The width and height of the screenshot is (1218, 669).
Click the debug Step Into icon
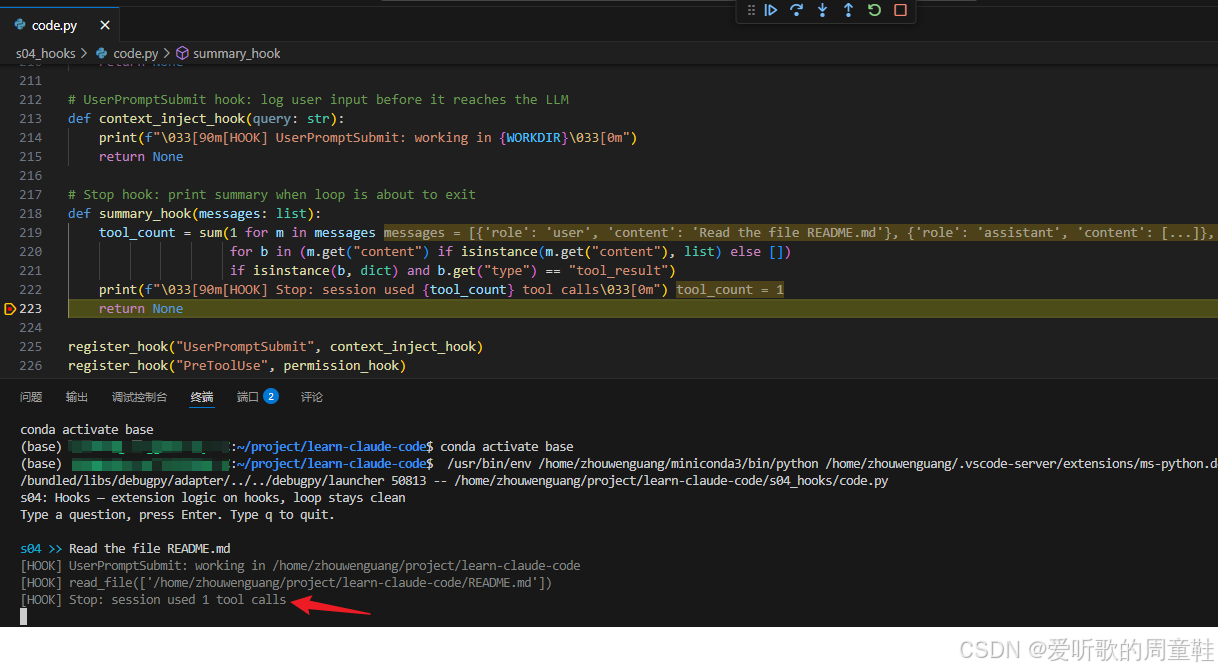pos(822,10)
